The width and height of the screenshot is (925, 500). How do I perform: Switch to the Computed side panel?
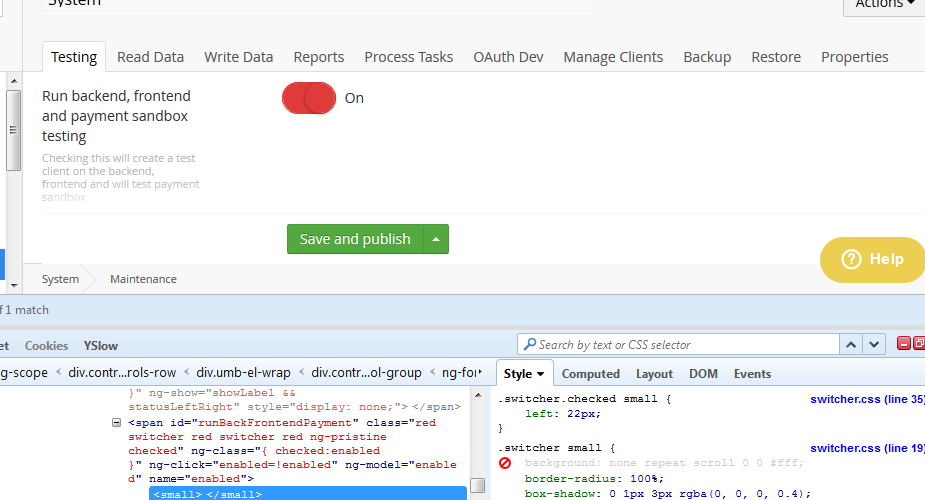click(591, 374)
